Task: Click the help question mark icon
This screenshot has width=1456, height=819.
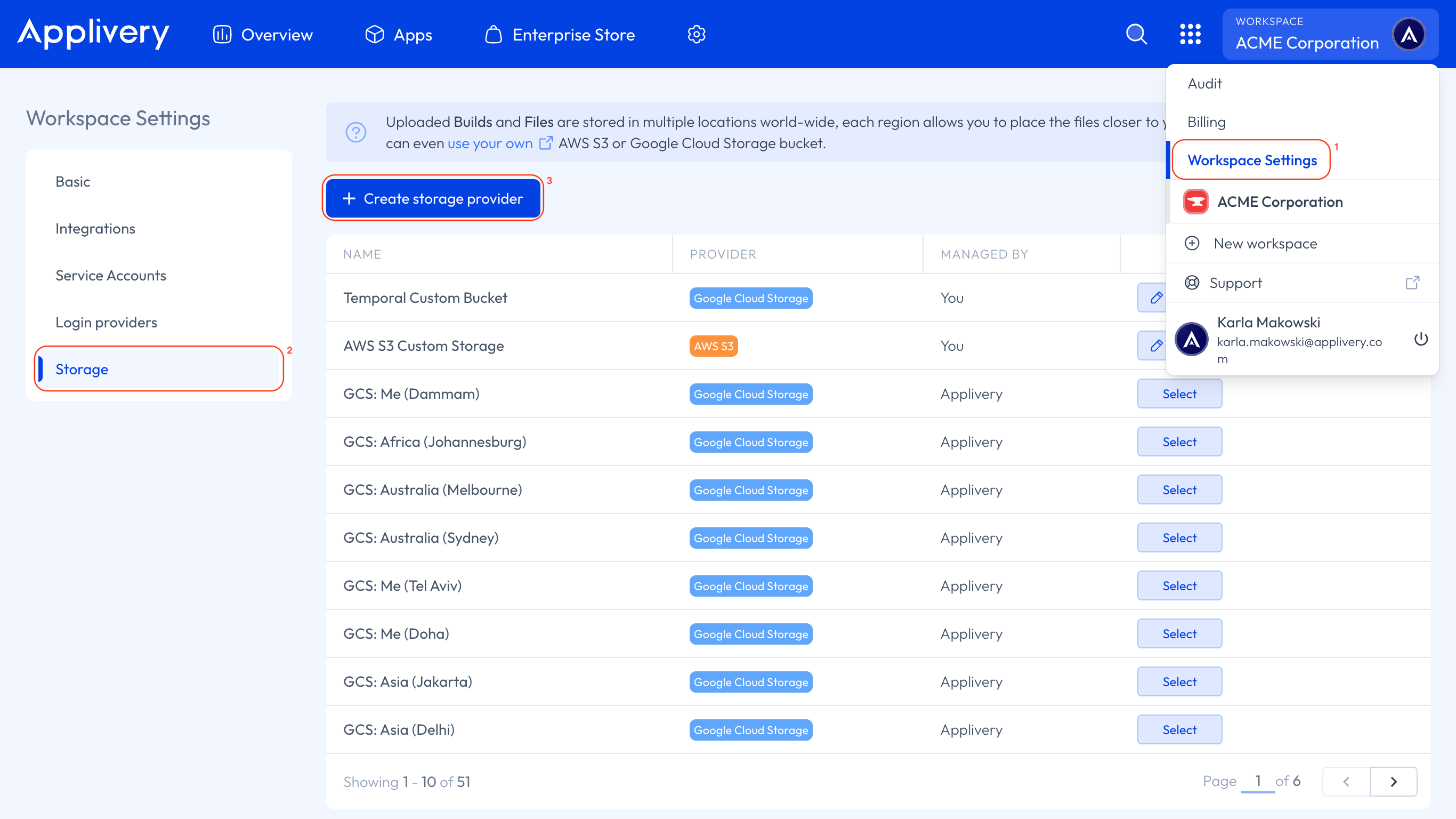Action: (355, 132)
